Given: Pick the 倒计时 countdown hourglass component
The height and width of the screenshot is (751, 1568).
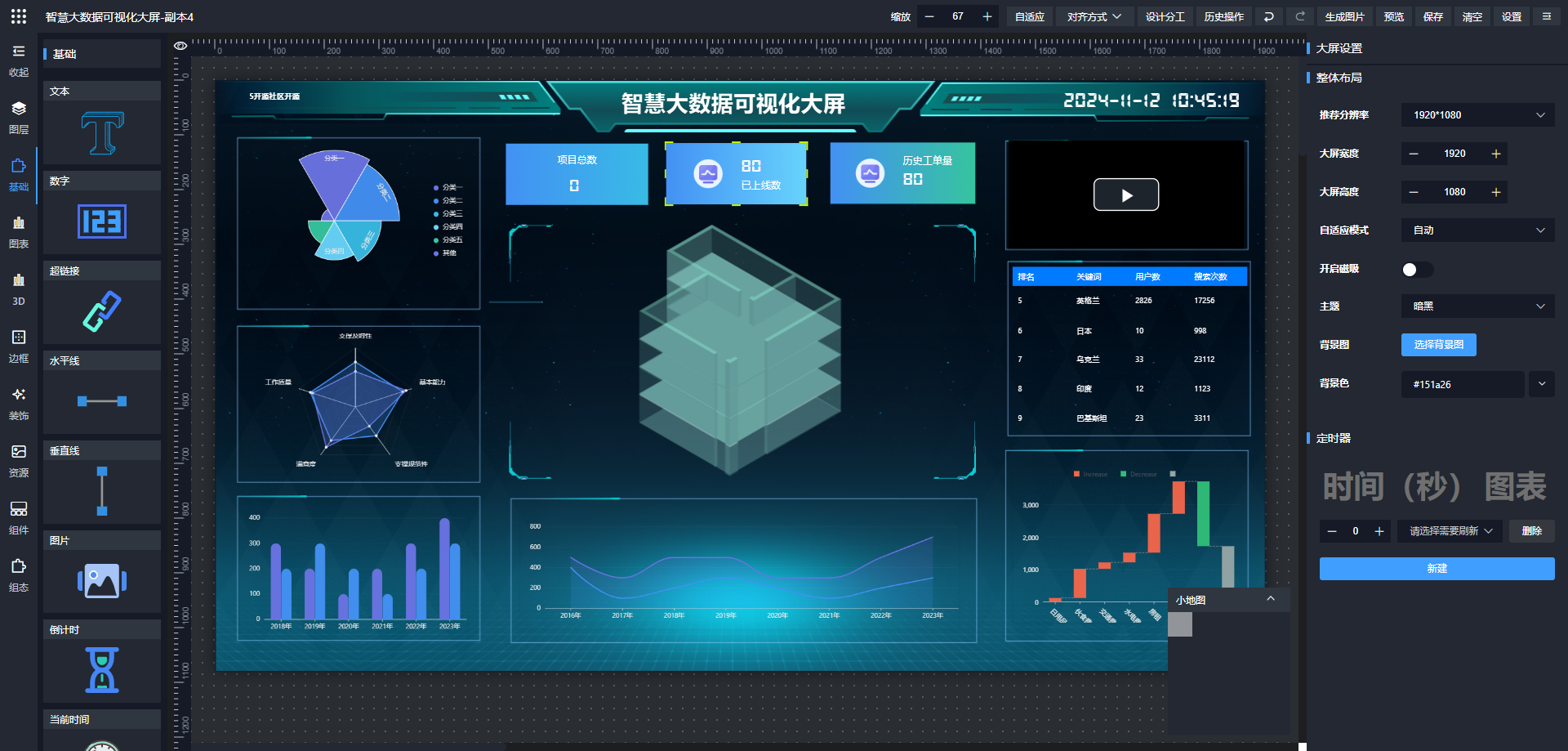Looking at the screenshot, I should point(102,670).
